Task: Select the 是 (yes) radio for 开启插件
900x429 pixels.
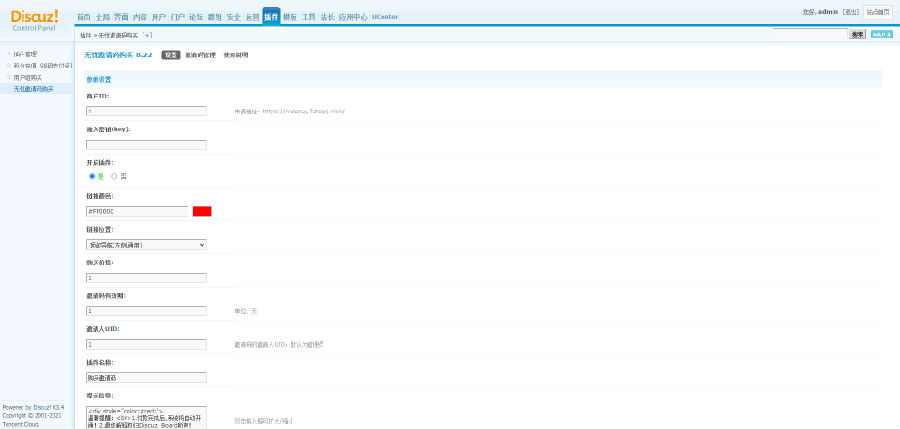Action: 92,176
